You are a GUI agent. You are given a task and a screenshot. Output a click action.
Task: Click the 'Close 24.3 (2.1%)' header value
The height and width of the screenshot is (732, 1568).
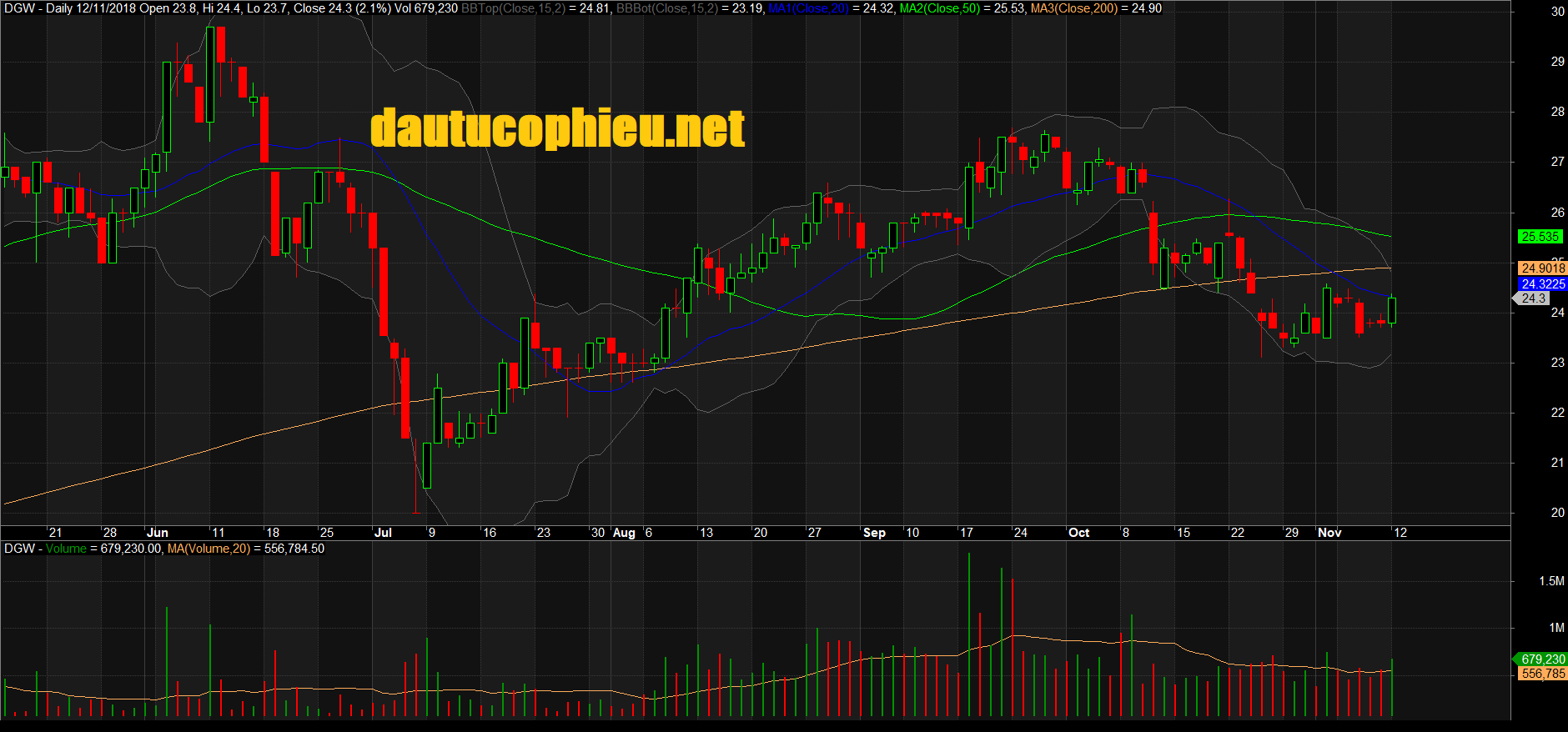[x=342, y=8]
